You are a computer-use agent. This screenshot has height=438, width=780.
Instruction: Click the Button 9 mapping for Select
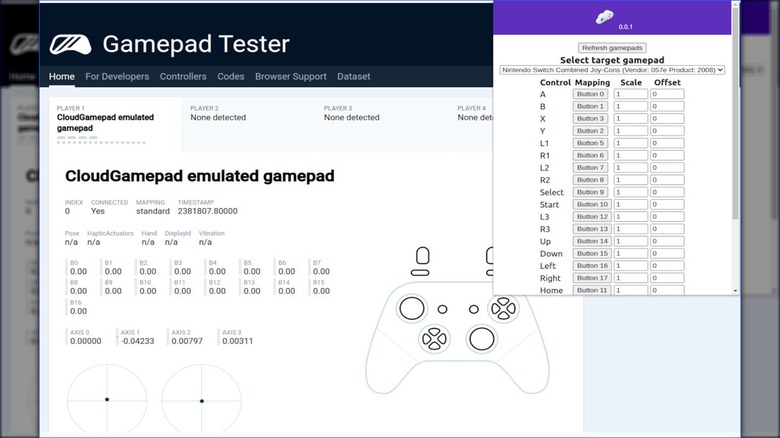(x=591, y=192)
